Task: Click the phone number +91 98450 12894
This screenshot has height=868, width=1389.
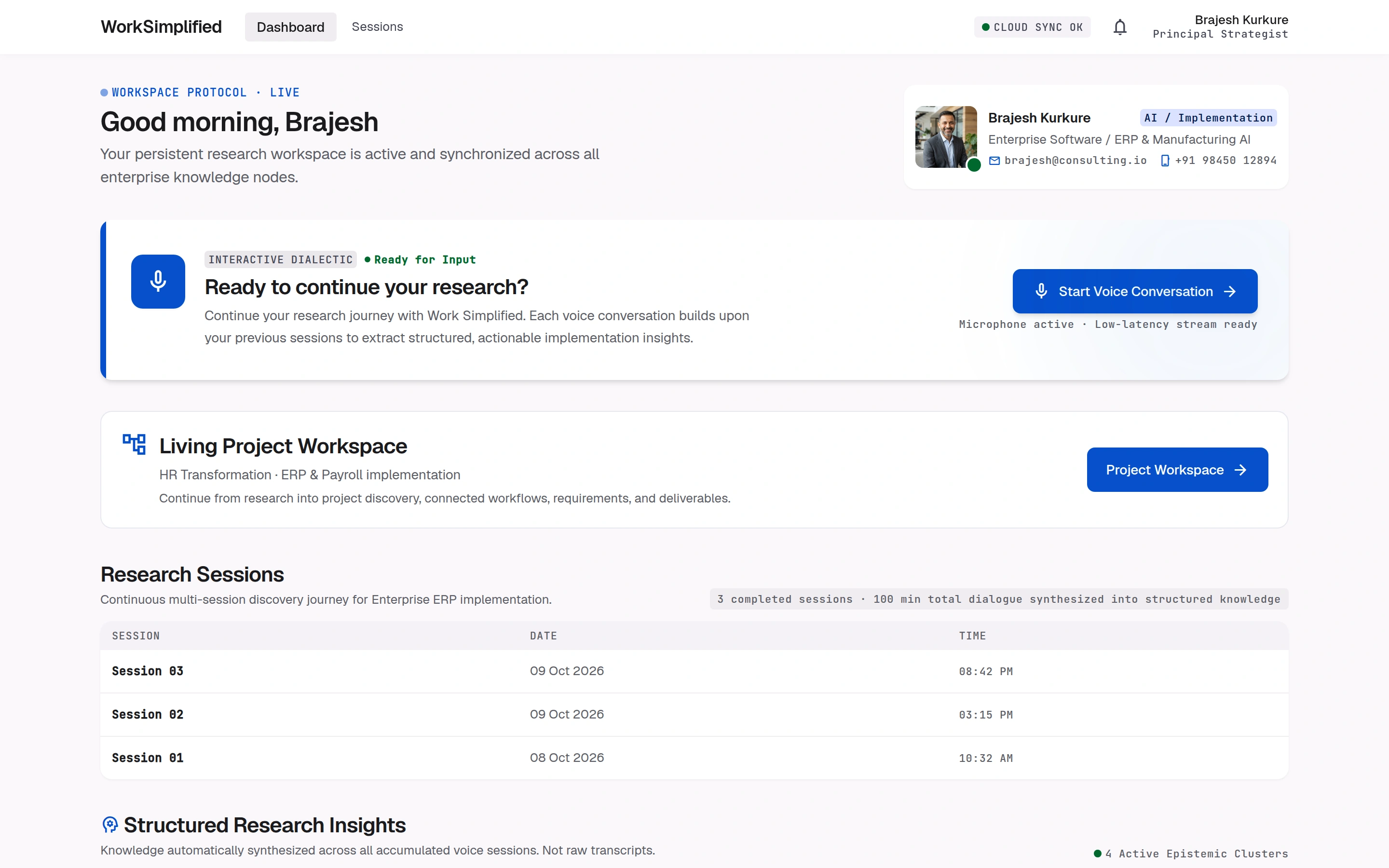Action: (x=1226, y=161)
